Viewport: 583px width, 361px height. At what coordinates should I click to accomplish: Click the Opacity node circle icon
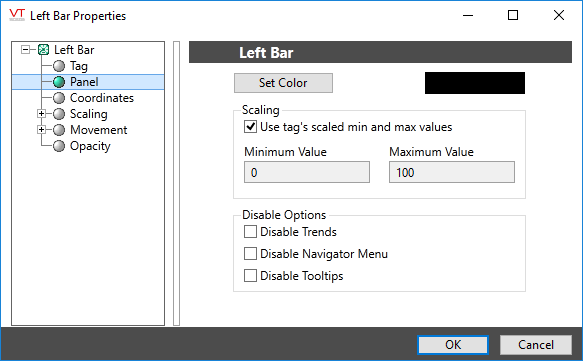pyautogui.click(x=59, y=146)
